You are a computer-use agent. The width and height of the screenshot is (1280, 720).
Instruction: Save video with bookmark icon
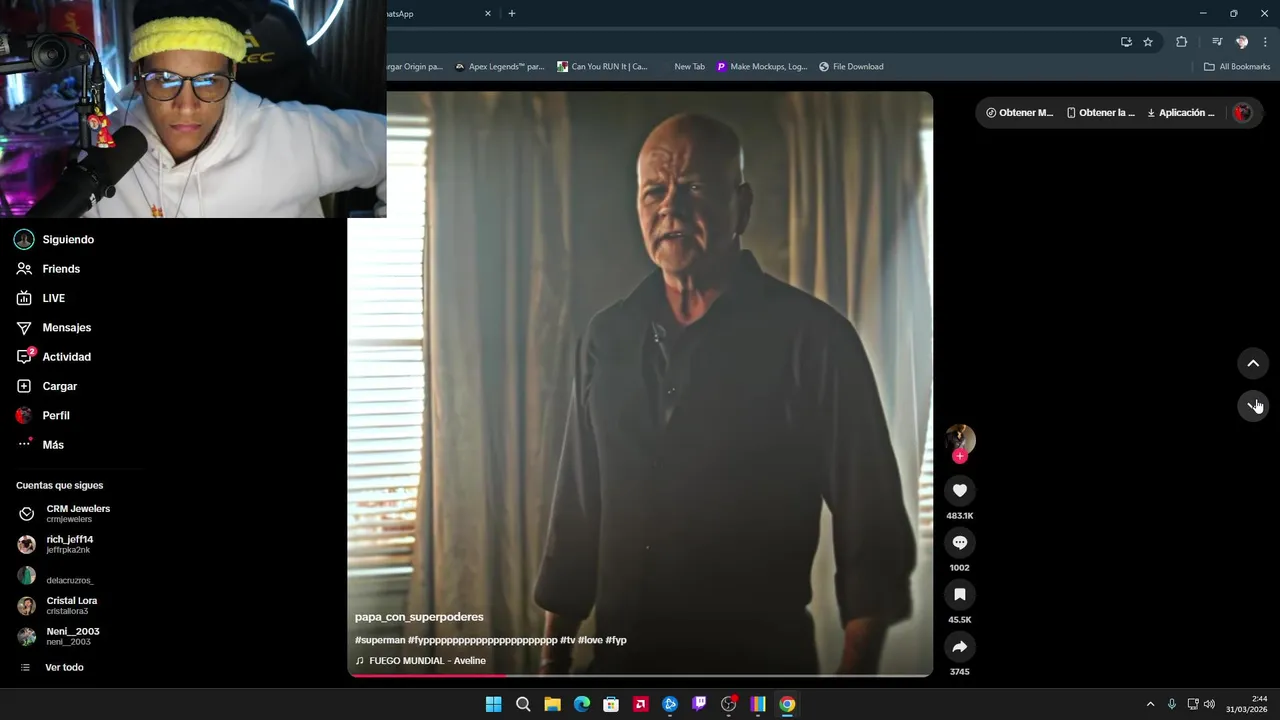click(x=960, y=594)
